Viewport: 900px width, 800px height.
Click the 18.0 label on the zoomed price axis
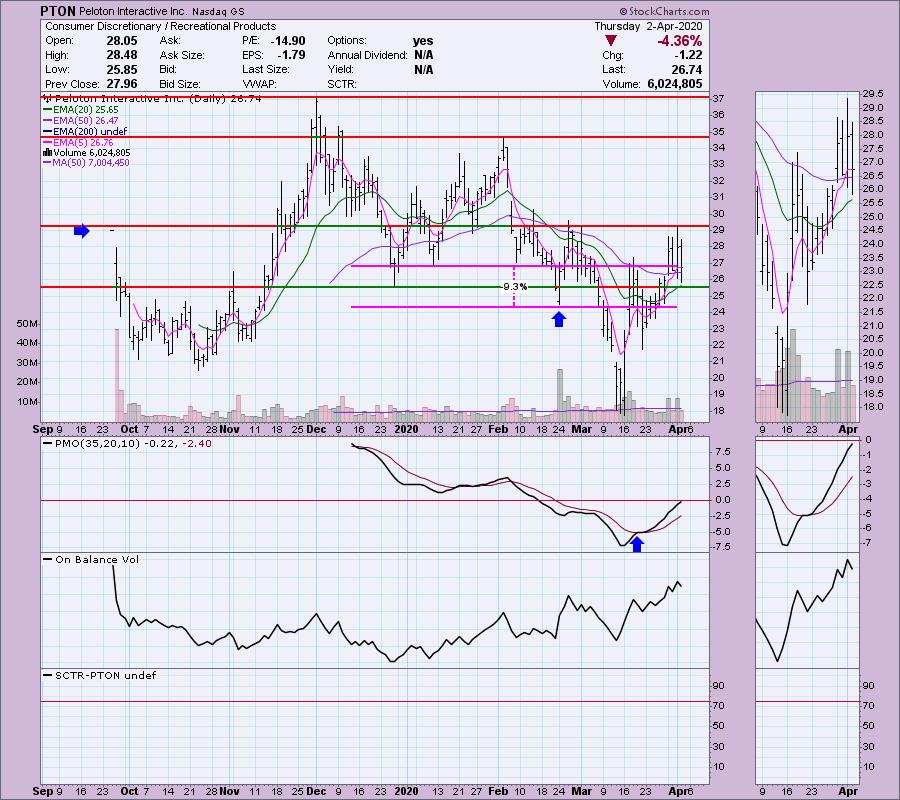pos(873,407)
